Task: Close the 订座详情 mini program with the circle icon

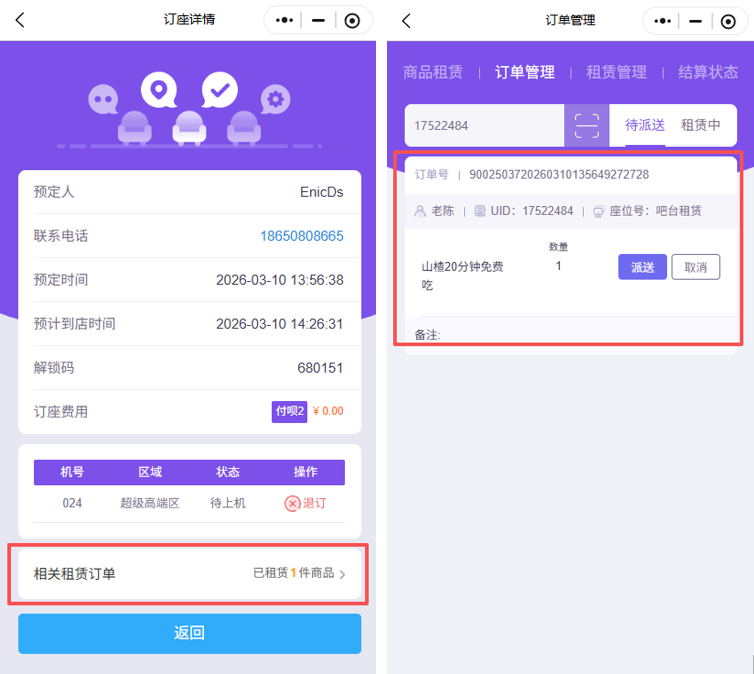Action: 352,21
